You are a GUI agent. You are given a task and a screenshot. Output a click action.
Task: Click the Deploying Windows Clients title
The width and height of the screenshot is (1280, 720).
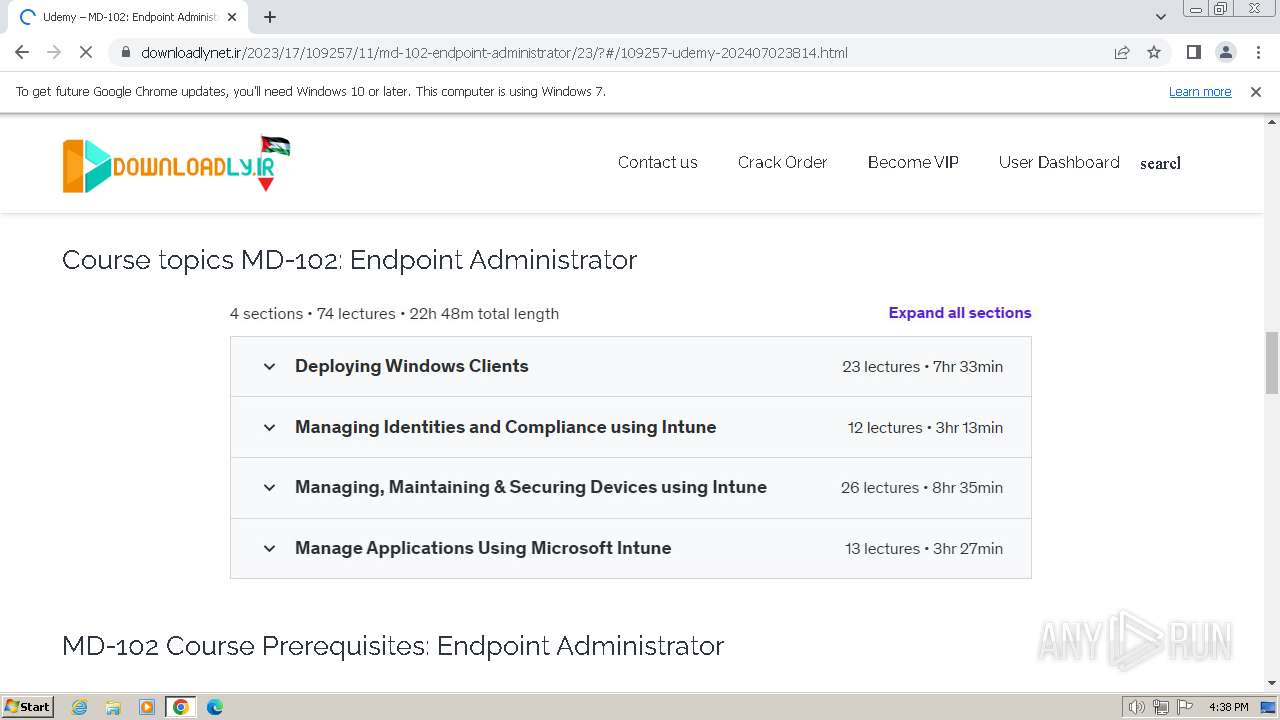click(412, 366)
